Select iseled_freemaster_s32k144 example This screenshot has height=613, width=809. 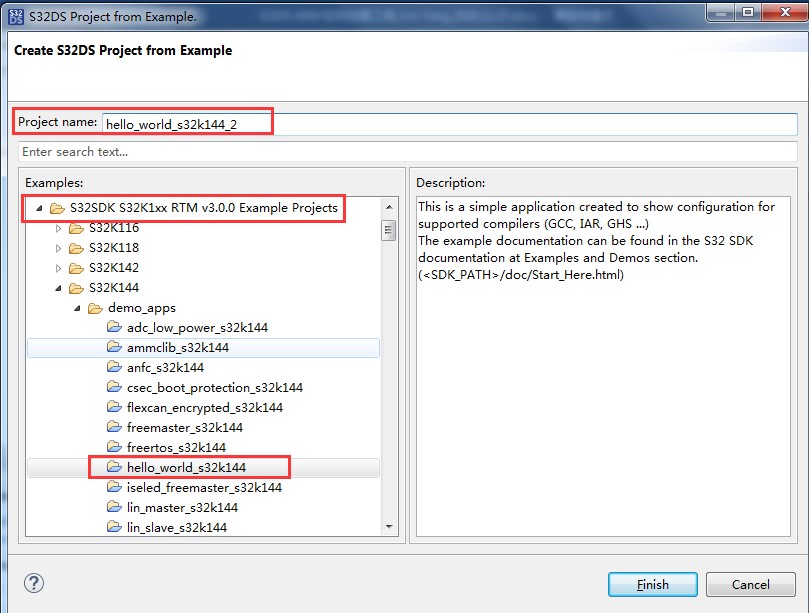[204, 488]
